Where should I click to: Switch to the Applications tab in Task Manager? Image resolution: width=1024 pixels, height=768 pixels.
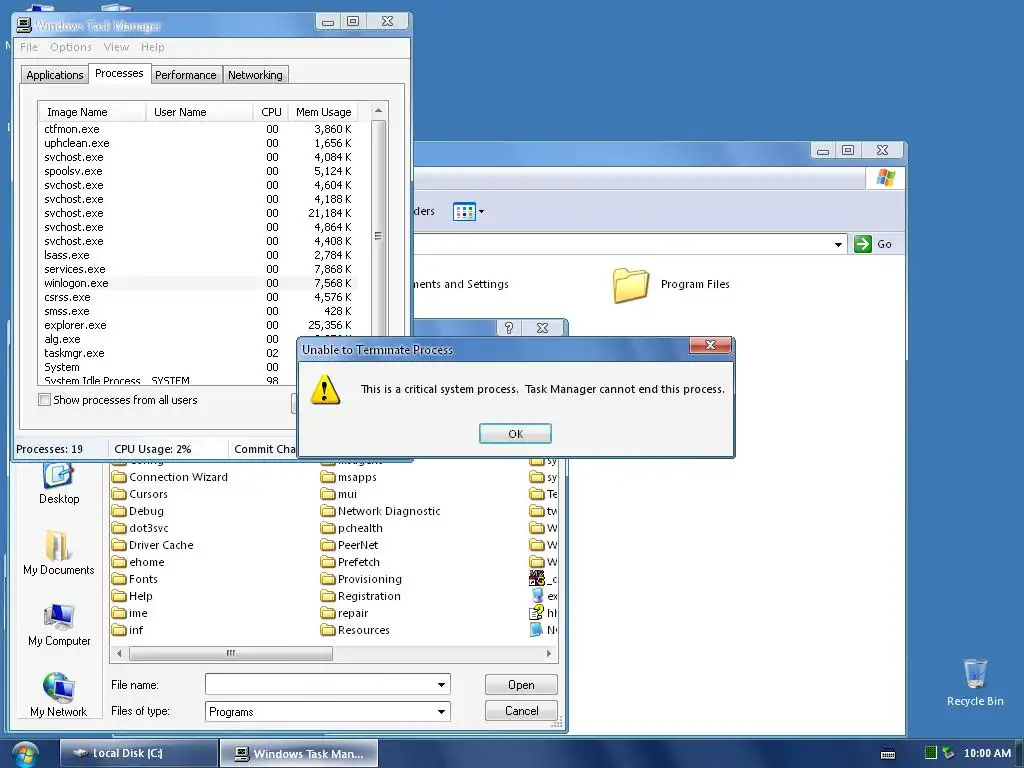(x=55, y=75)
